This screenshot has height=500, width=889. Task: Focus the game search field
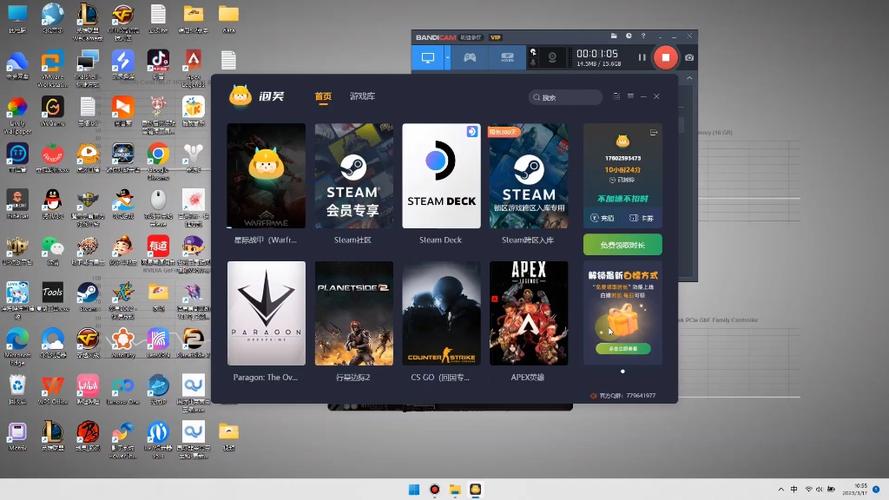[x=565, y=98]
